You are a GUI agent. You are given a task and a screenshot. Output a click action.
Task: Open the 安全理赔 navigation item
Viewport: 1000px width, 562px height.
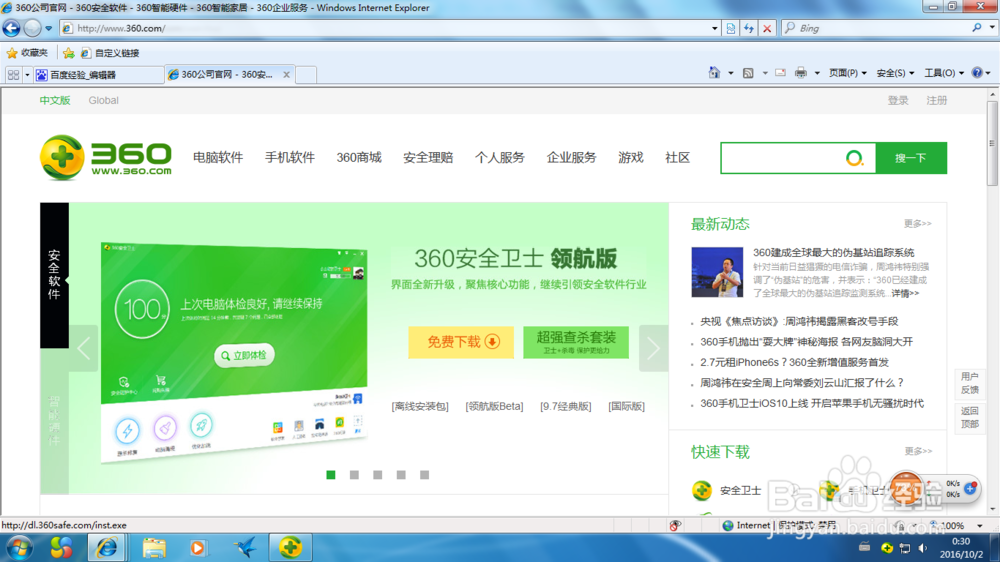pyautogui.click(x=428, y=158)
